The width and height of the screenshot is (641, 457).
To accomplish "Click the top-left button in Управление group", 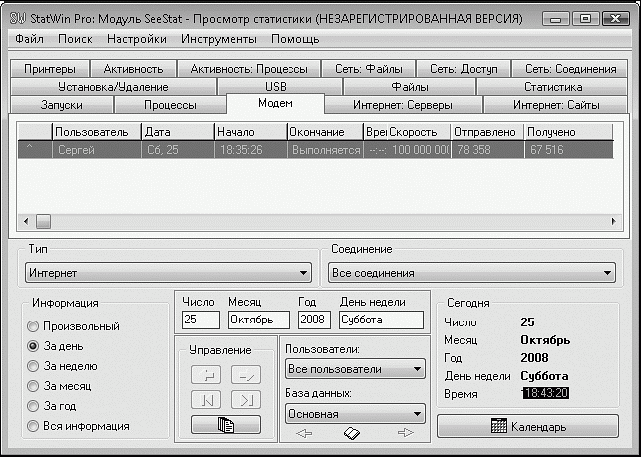I will tap(204, 375).
